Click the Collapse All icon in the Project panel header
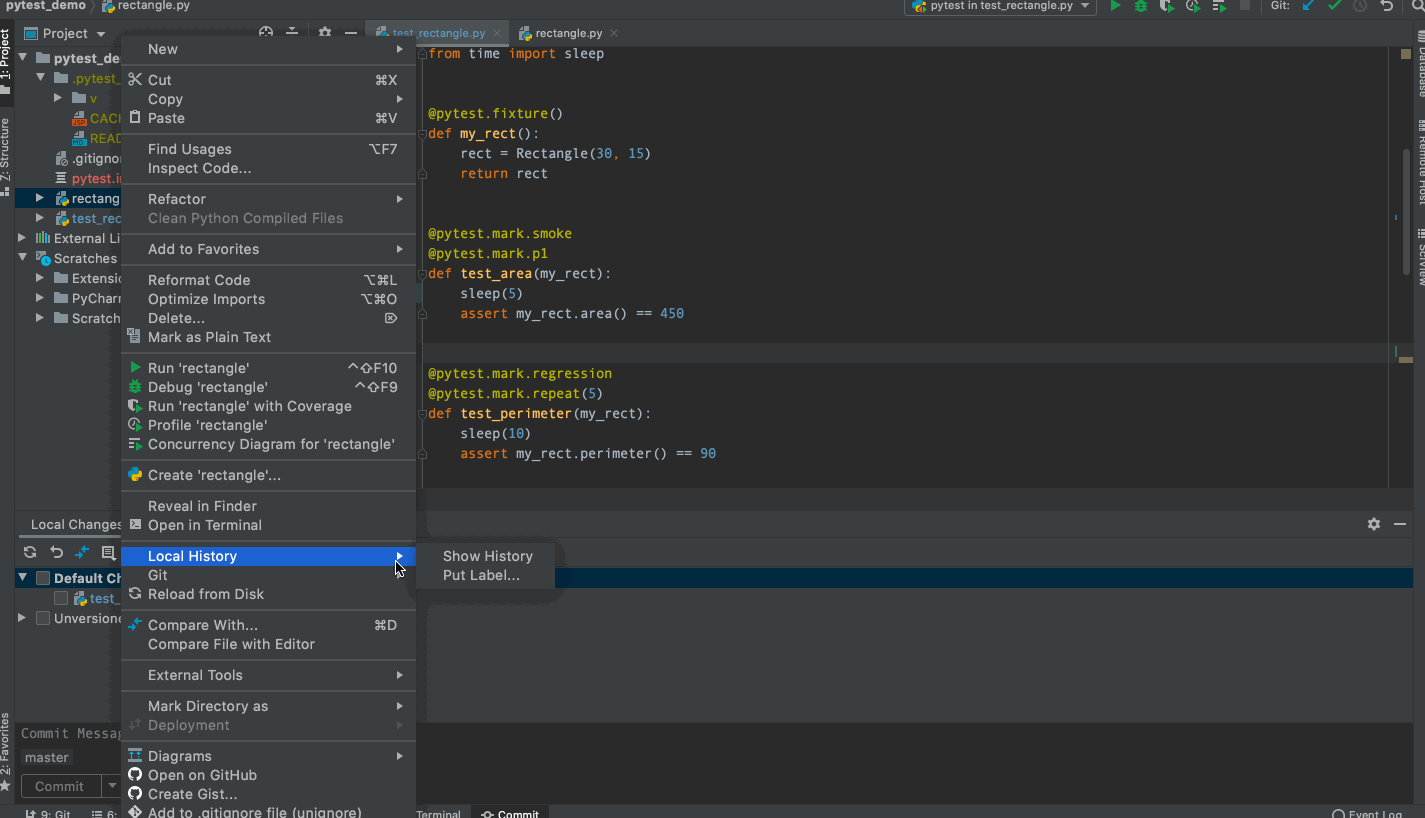The image size is (1425, 818). (x=292, y=33)
